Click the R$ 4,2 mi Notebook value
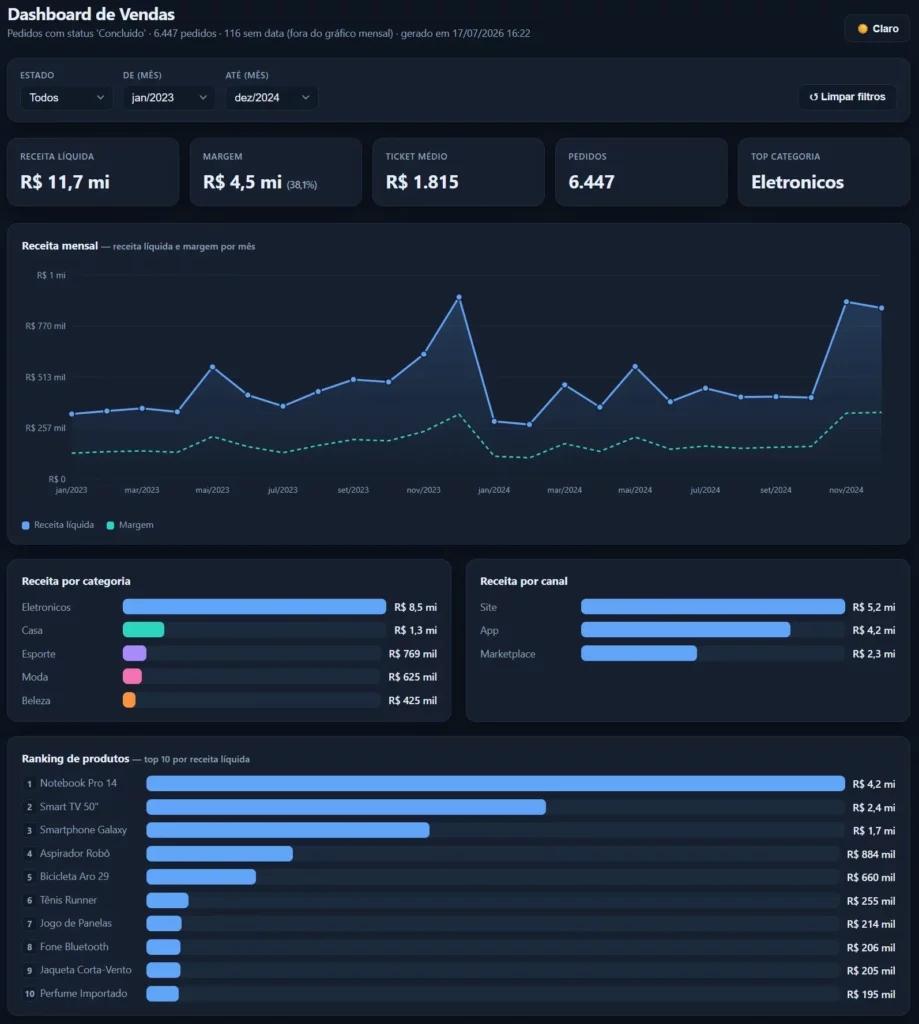The height and width of the screenshot is (1024, 919). 874,784
